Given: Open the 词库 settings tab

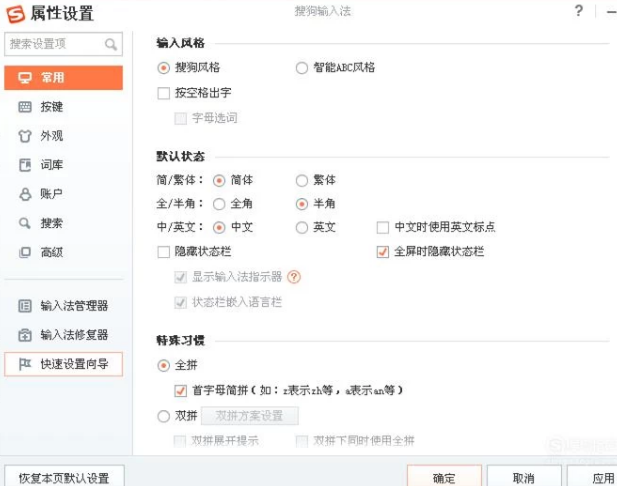Looking at the screenshot, I should (x=63, y=165).
